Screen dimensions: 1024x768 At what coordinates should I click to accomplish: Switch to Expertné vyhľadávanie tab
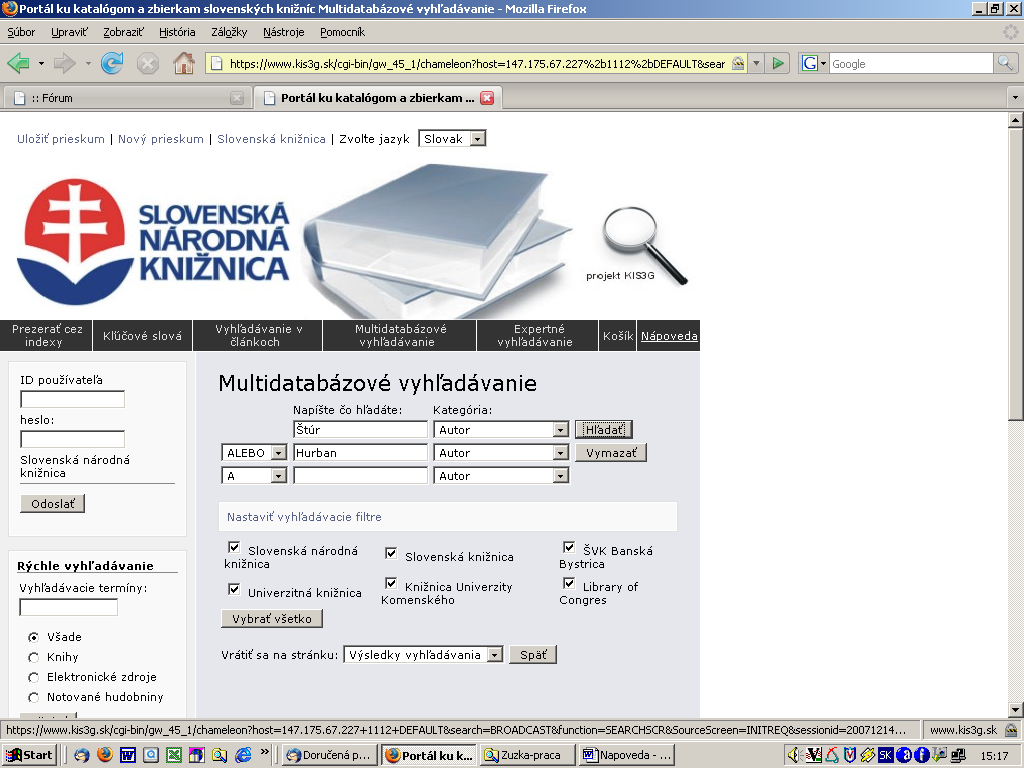(x=538, y=335)
